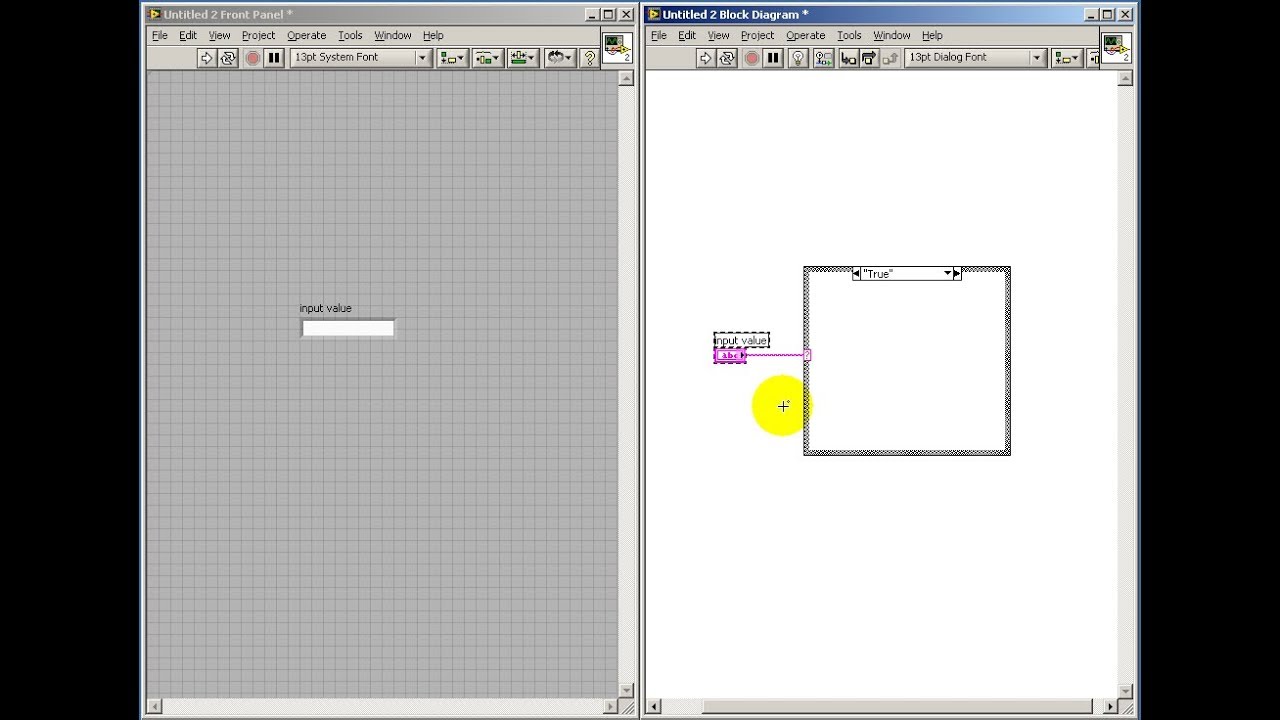Click Run arrow in Block Diagram toolbar

[705, 58]
